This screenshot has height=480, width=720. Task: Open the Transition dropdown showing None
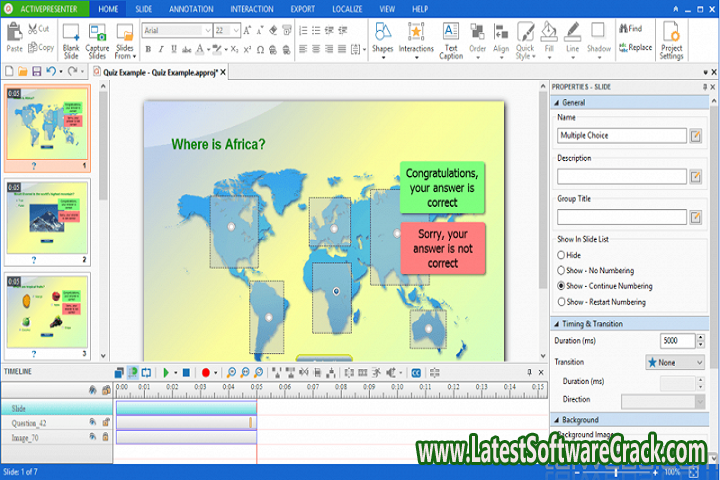point(675,362)
